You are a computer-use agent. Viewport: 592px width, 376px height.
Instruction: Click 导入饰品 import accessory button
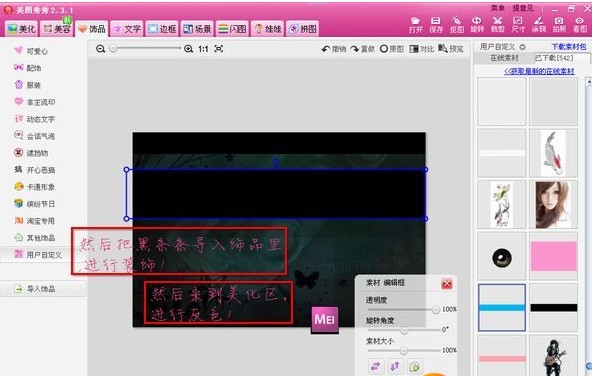tap(43, 289)
